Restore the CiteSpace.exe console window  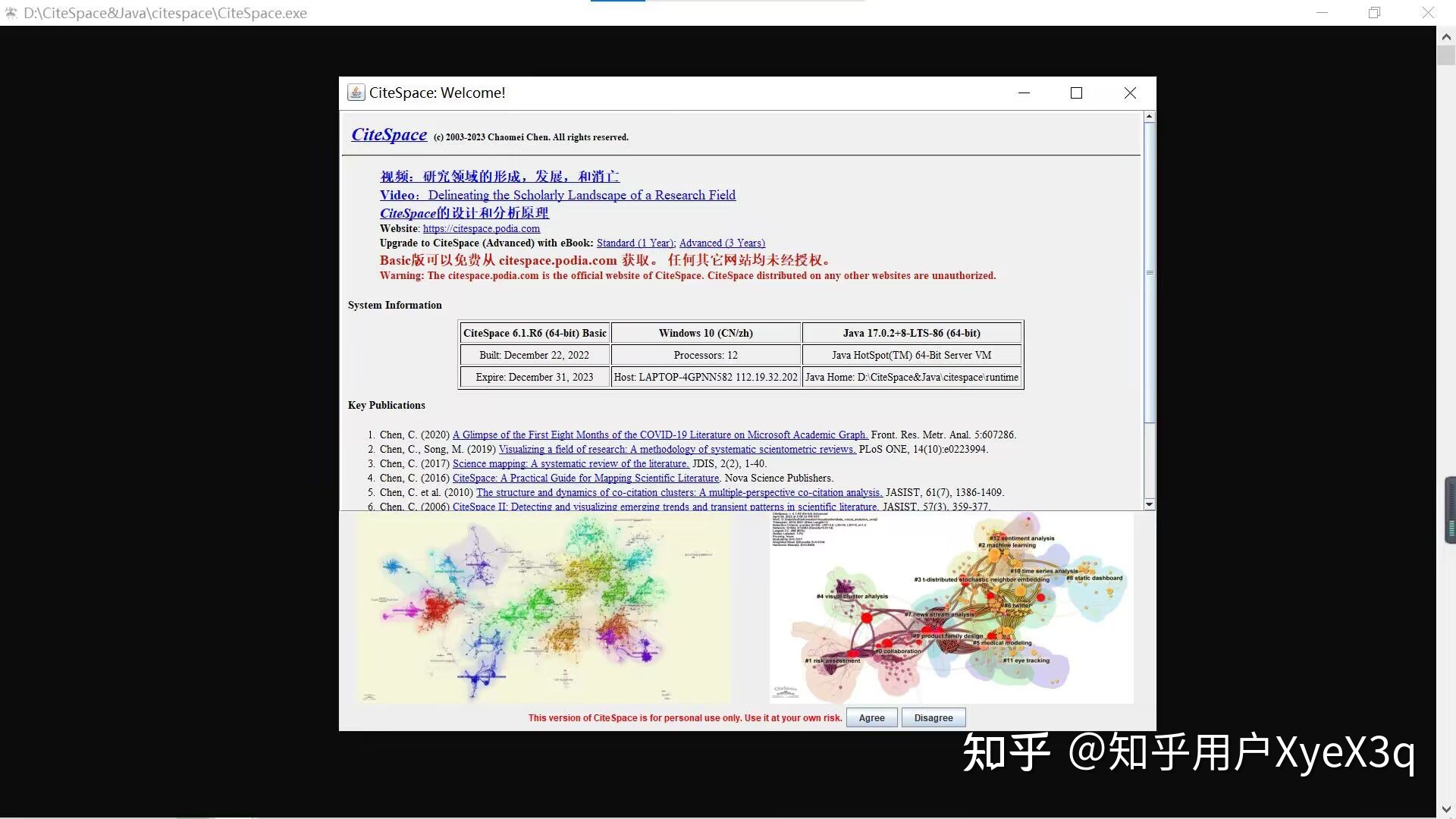(x=1374, y=13)
